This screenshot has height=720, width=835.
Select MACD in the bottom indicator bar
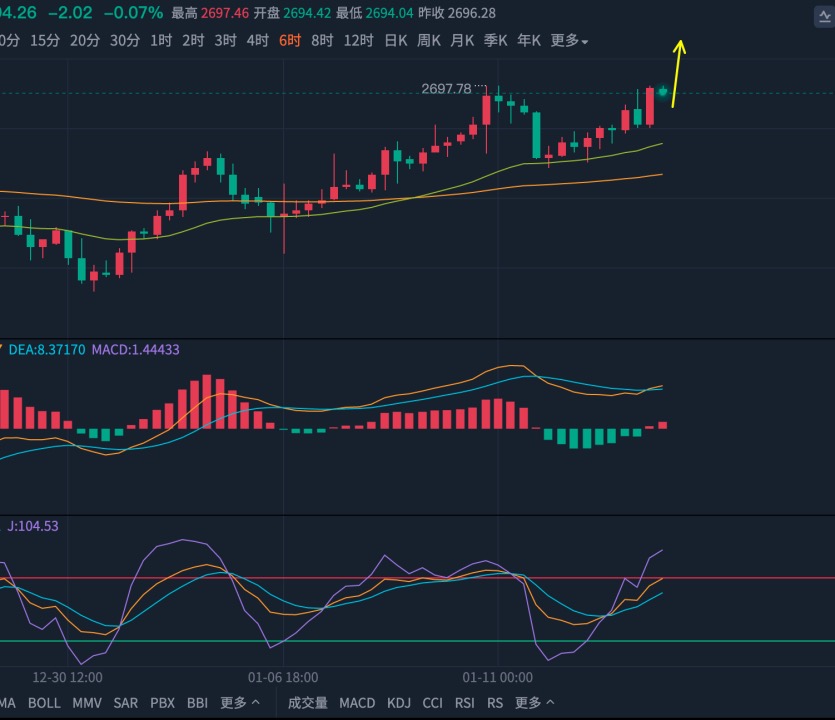pyautogui.click(x=357, y=703)
